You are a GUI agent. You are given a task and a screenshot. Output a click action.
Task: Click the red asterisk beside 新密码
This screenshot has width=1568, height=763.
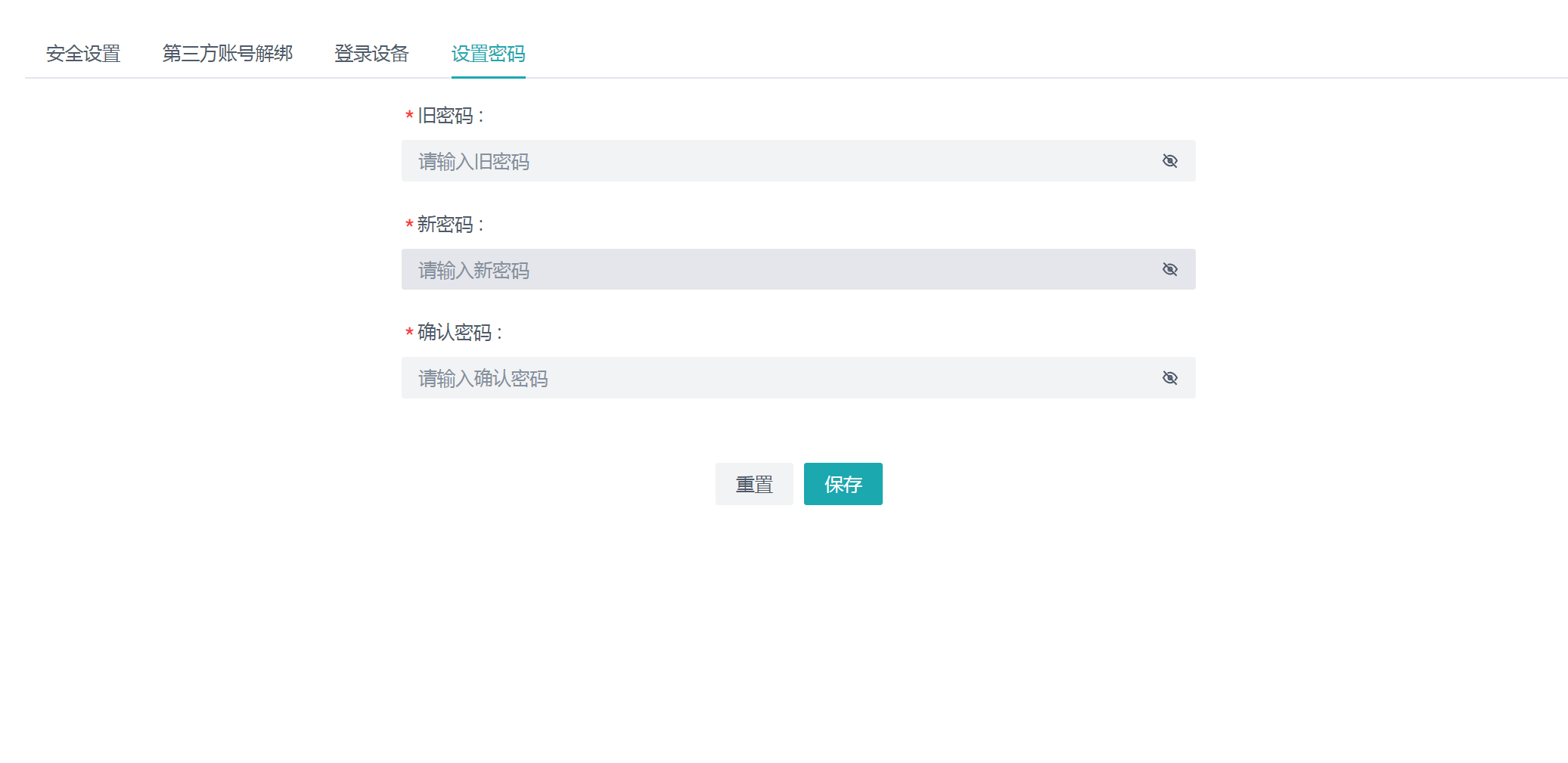click(409, 225)
